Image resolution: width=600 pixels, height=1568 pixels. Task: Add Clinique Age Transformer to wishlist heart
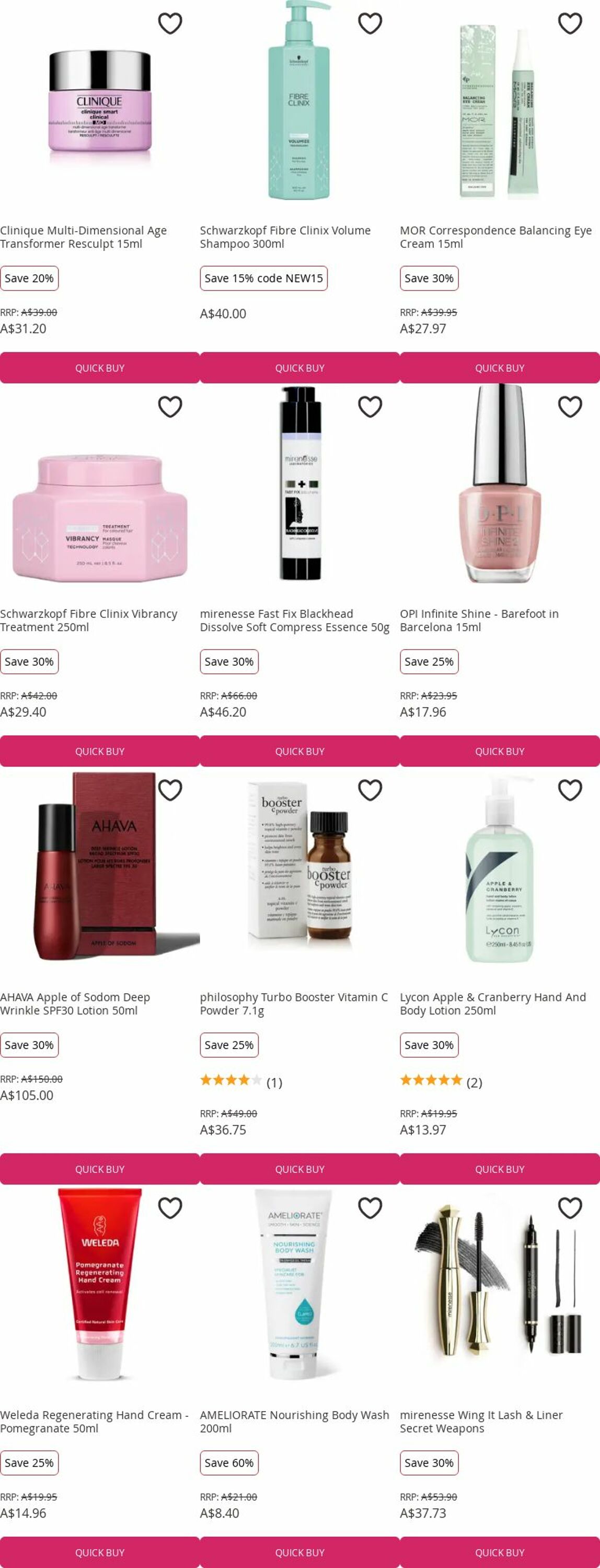tap(170, 23)
